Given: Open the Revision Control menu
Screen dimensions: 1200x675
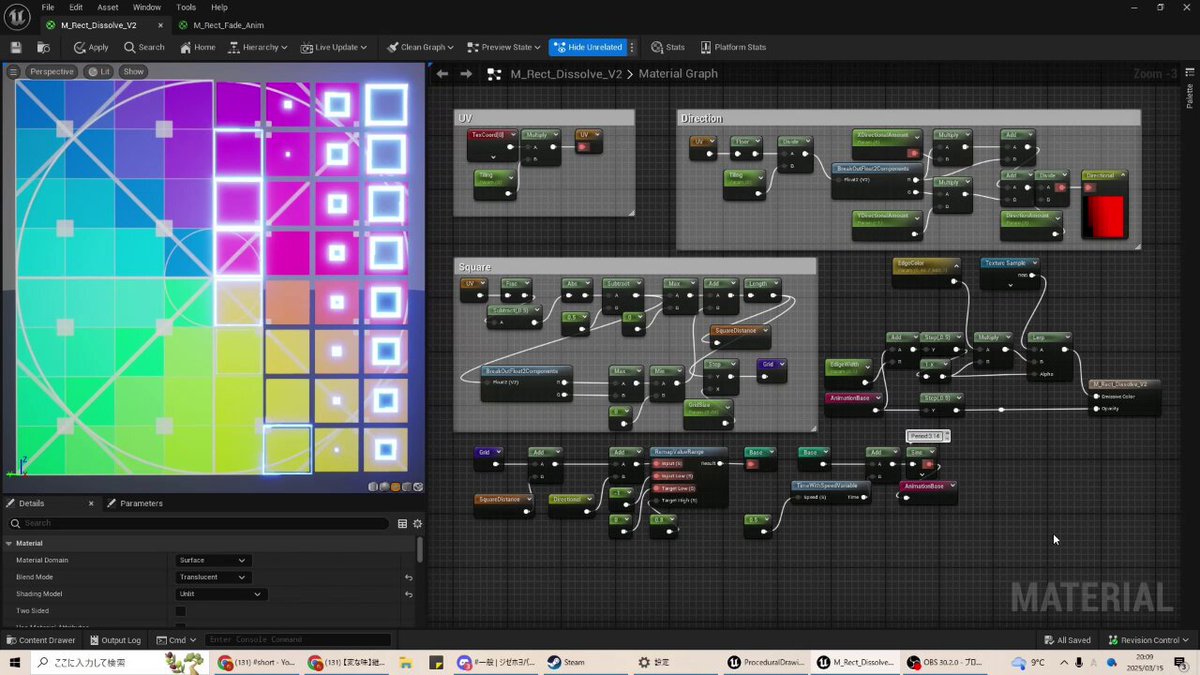Looking at the screenshot, I should (x=1150, y=640).
